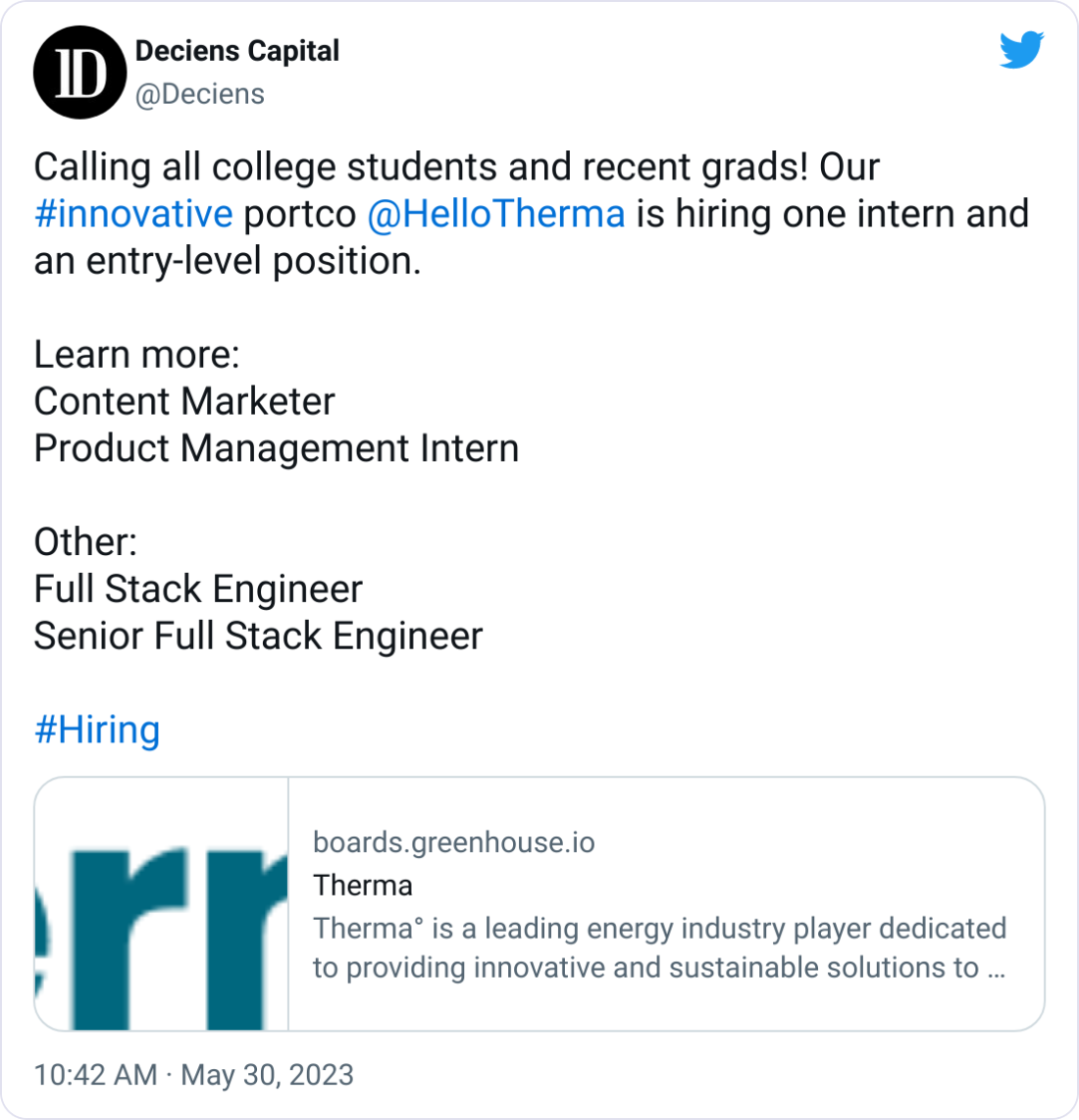Select the Deciens Capital display name
Viewport: 1079px width, 1120px height.
point(235,51)
